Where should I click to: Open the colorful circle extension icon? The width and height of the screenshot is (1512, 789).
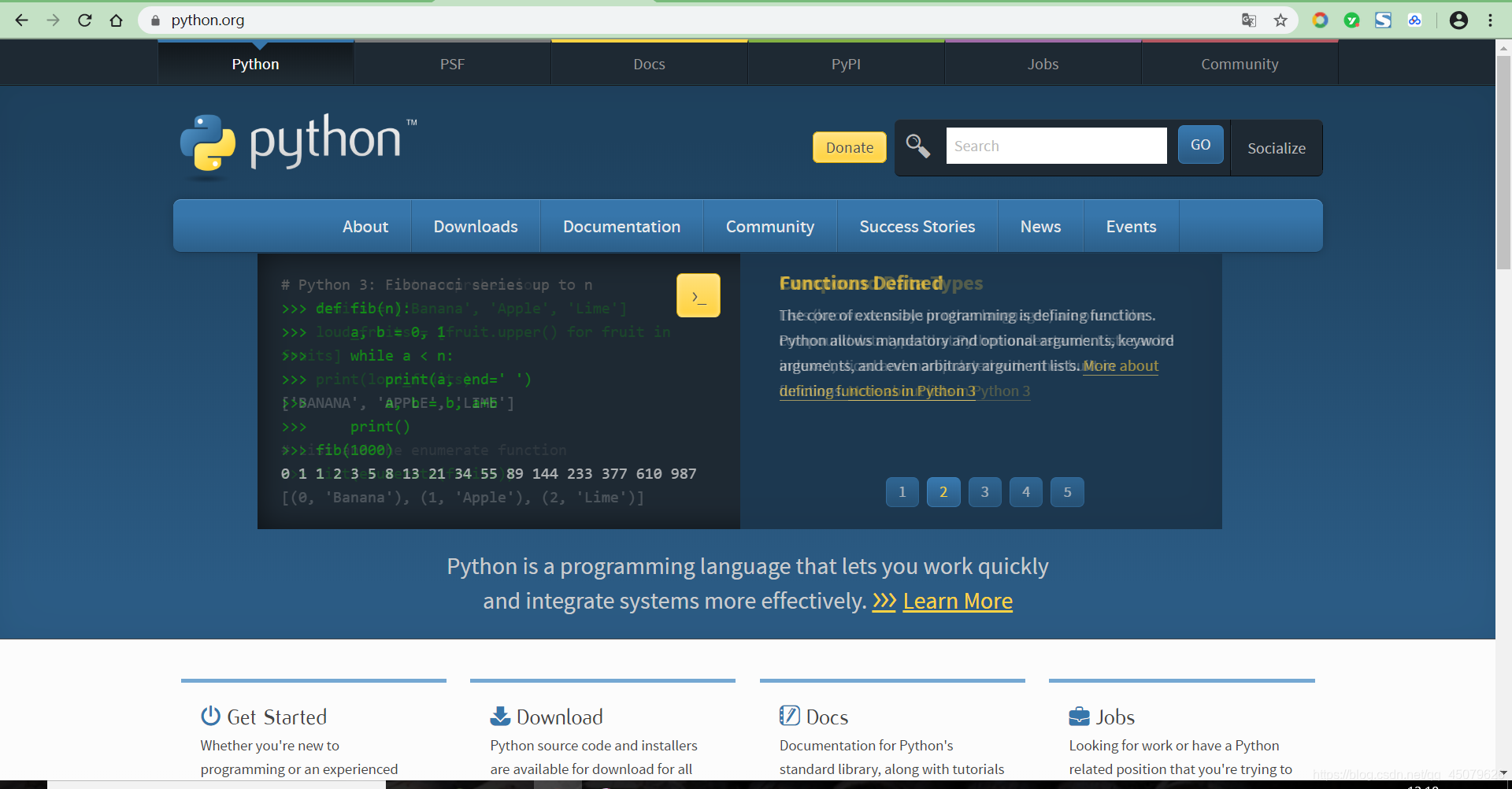[x=1320, y=20]
